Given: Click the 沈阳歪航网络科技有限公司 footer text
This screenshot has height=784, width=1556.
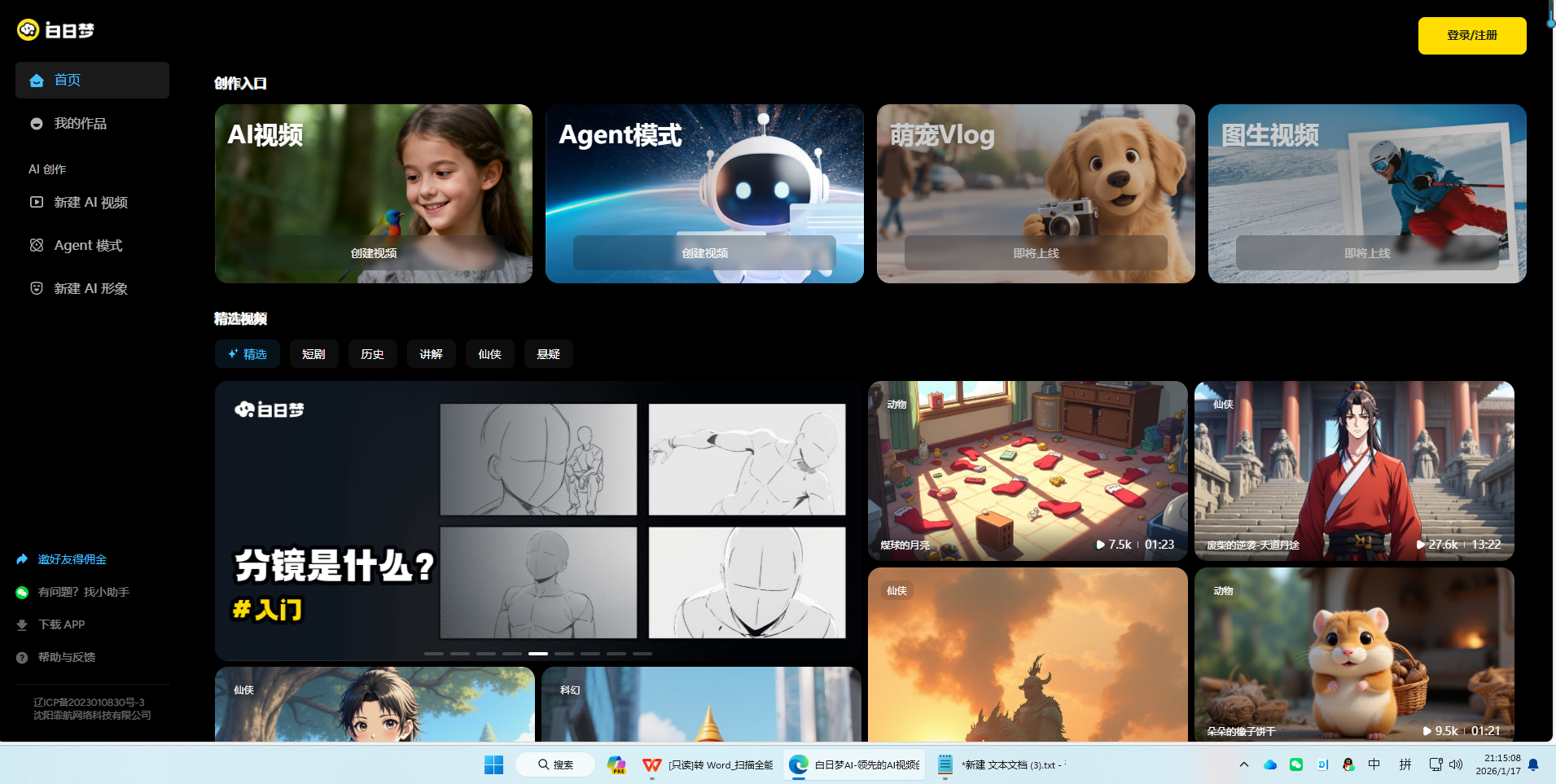Looking at the screenshot, I should (92, 715).
